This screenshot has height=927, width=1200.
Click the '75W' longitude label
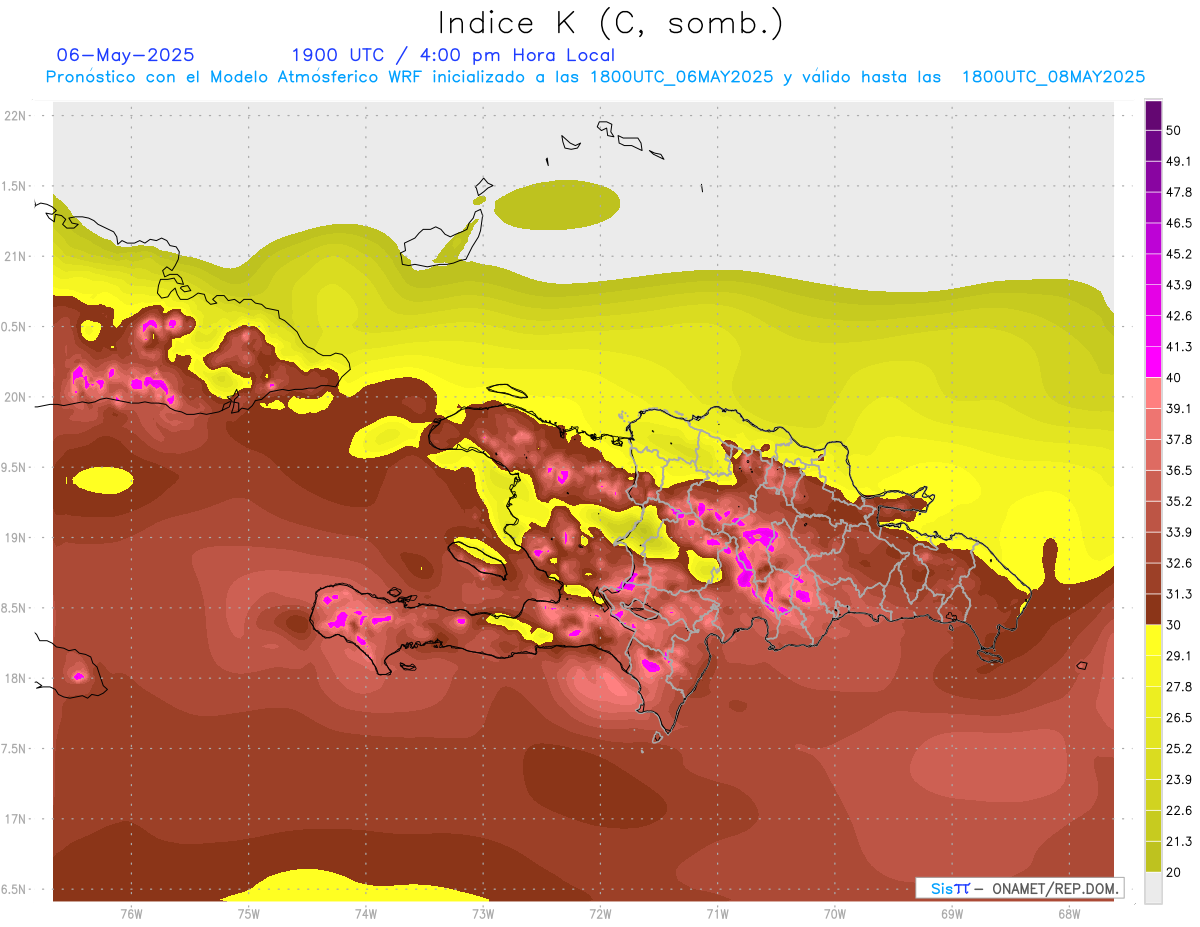[x=248, y=913]
